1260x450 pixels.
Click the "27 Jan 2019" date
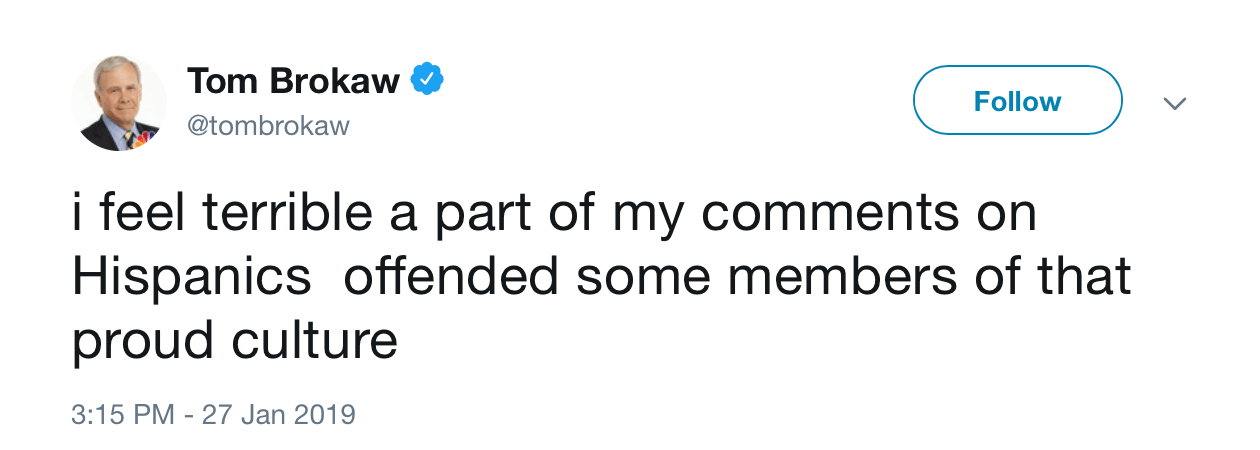pos(279,414)
